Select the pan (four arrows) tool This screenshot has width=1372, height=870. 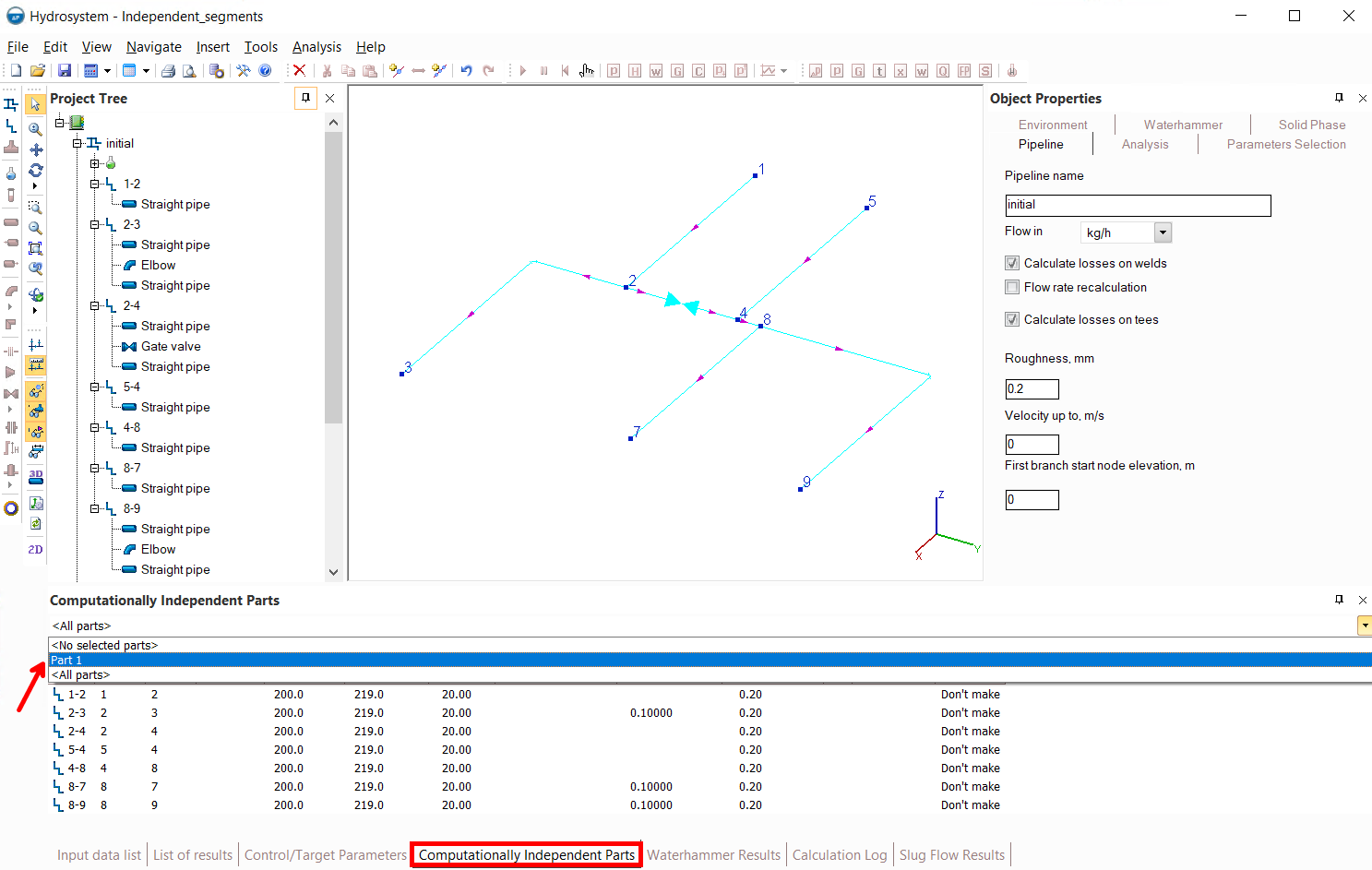(36, 149)
